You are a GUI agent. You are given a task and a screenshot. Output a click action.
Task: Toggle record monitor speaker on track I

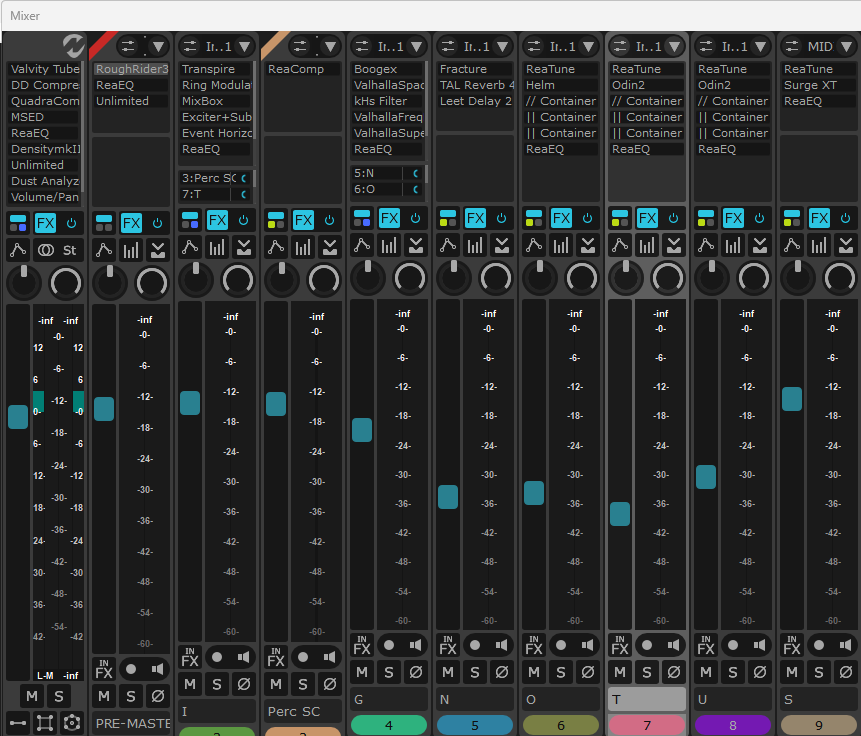pyautogui.click(x=243, y=657)
